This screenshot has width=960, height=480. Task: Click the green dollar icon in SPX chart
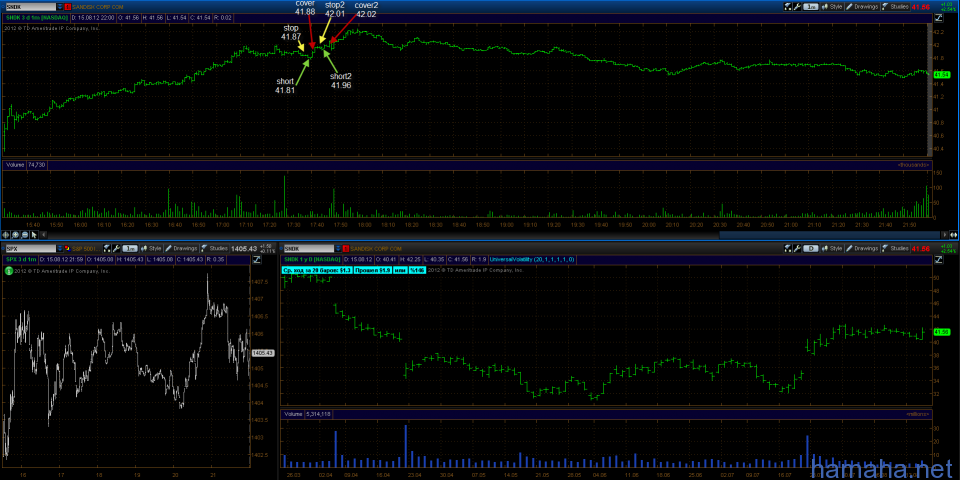coord(8,272)
